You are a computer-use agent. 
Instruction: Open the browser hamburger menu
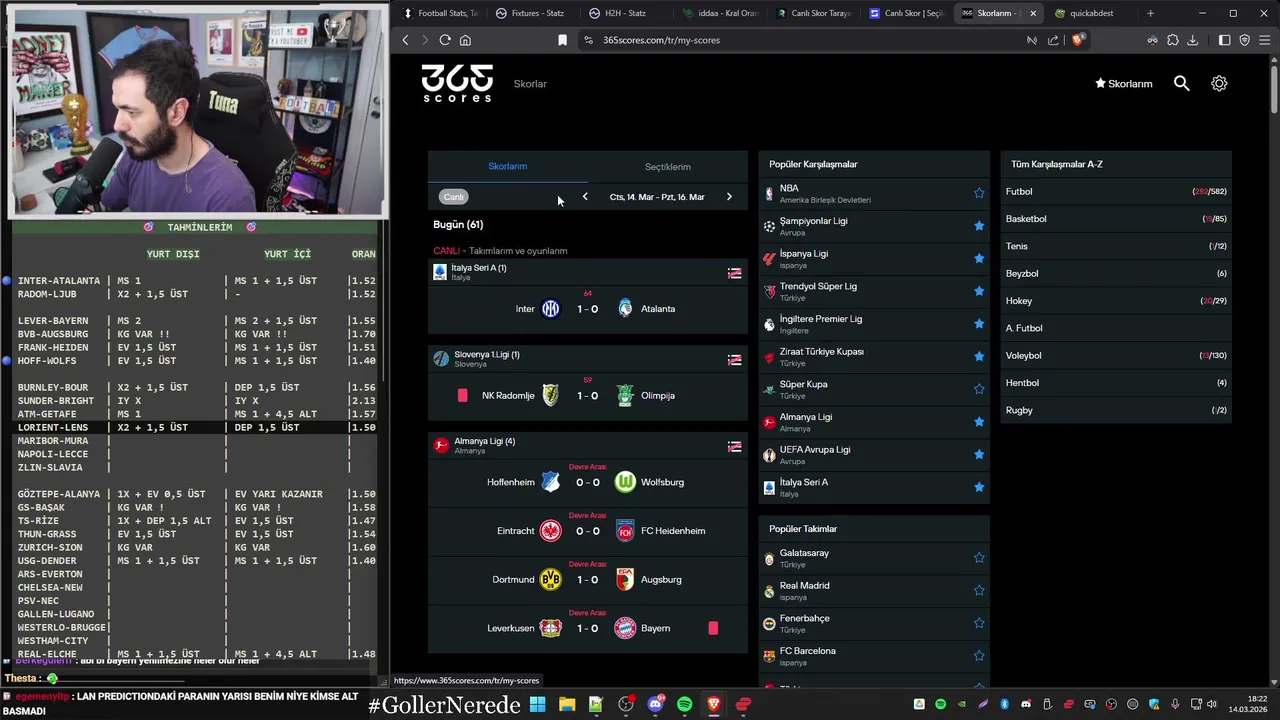(1264, 40)
